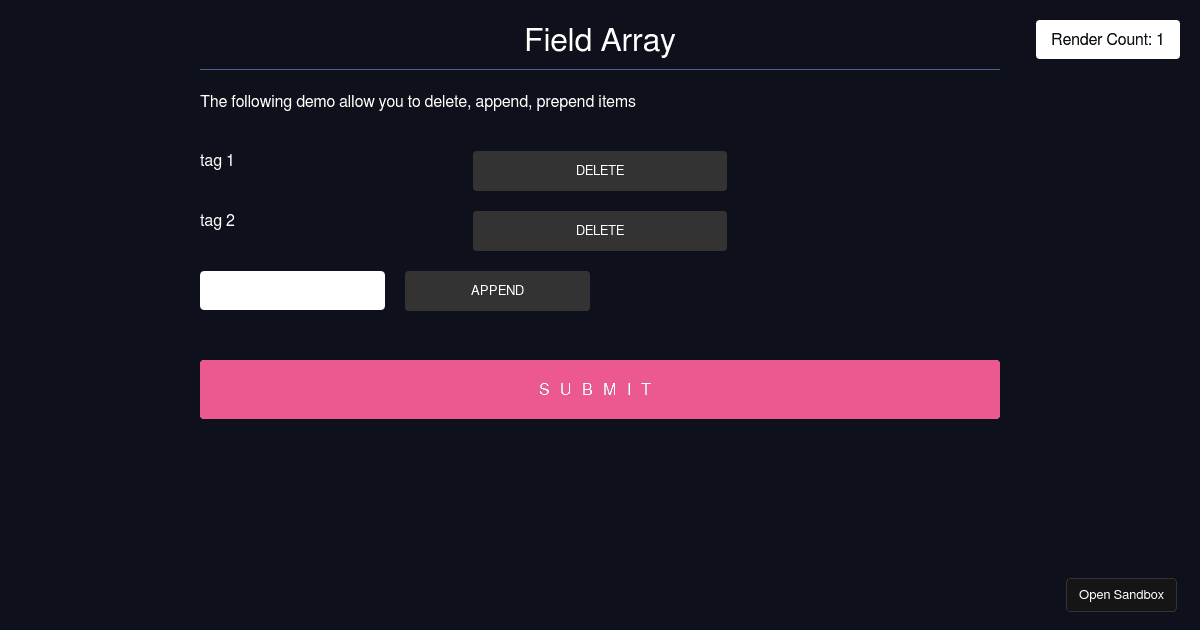Image resolution: width=1200 pixels, height=630 pixels.
Task: Delete the tag 2 item
Action: [x=599, y=231]
